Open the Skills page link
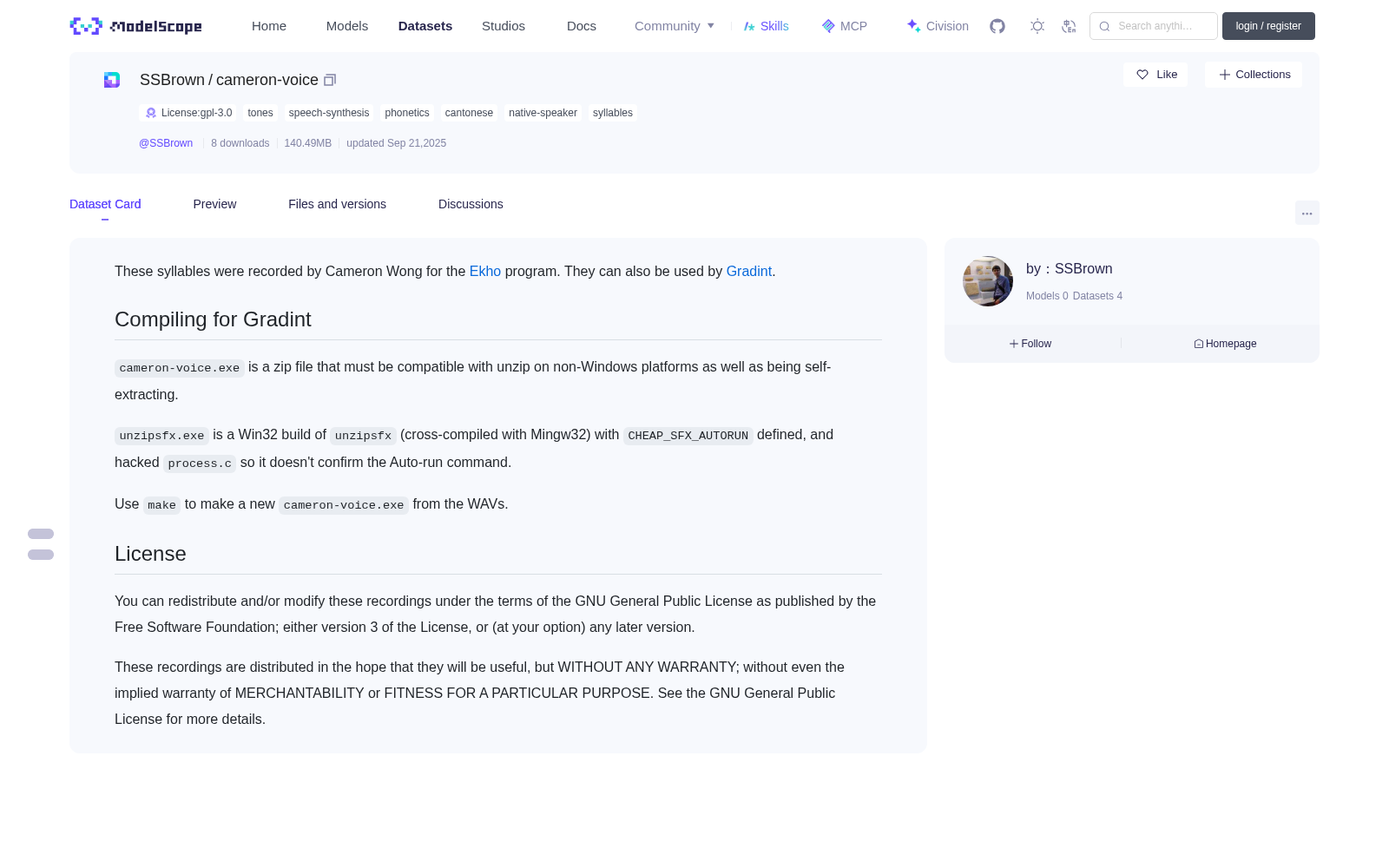 pyautogui.click(x=774, y=26)
